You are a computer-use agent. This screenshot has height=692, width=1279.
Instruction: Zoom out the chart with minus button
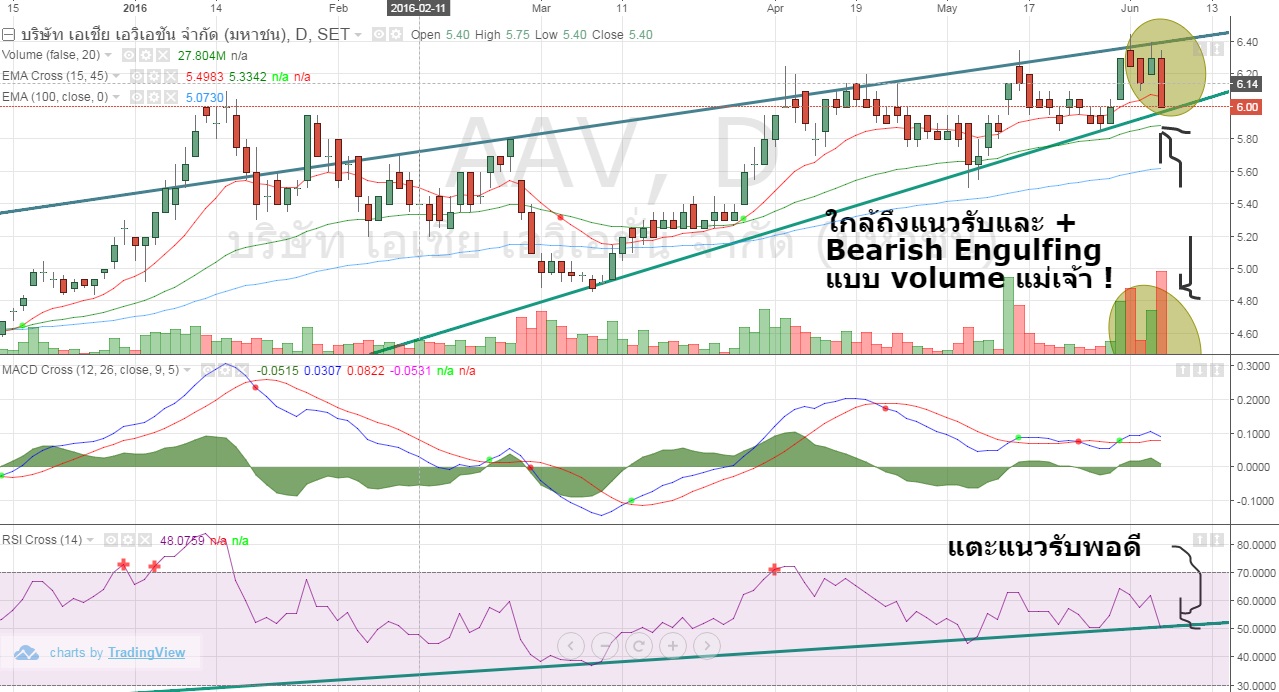(x=604, y=645)
